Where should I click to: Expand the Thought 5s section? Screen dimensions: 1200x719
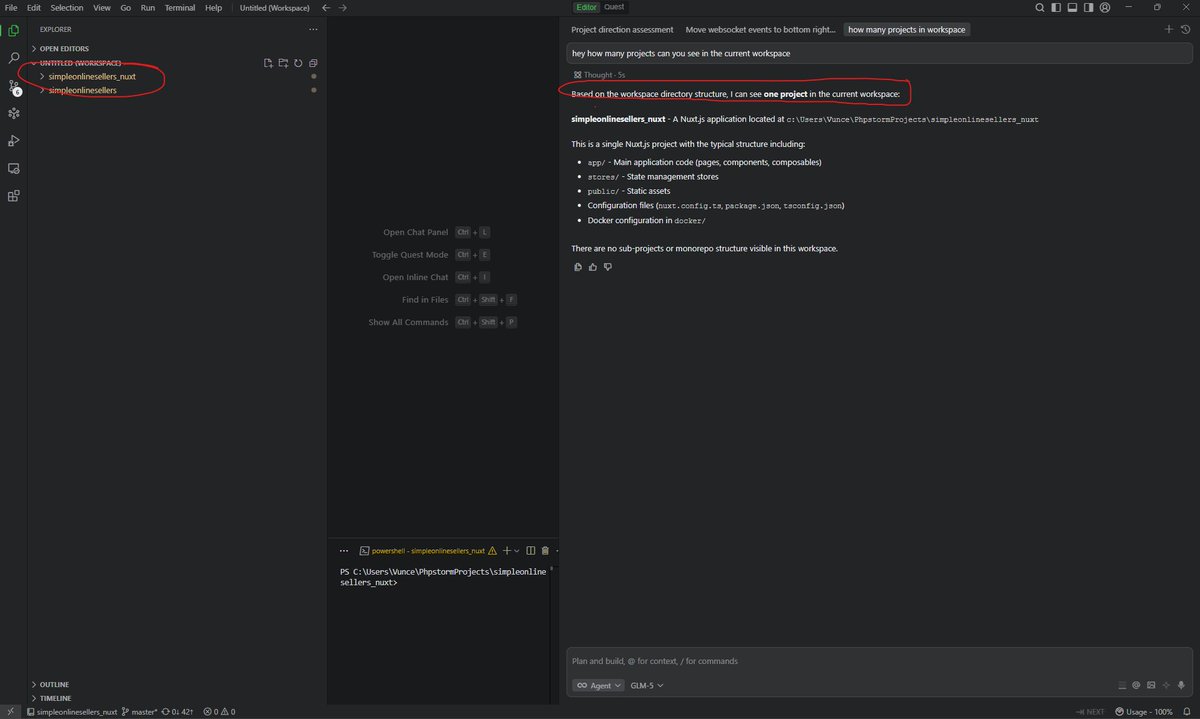point(600,75)
